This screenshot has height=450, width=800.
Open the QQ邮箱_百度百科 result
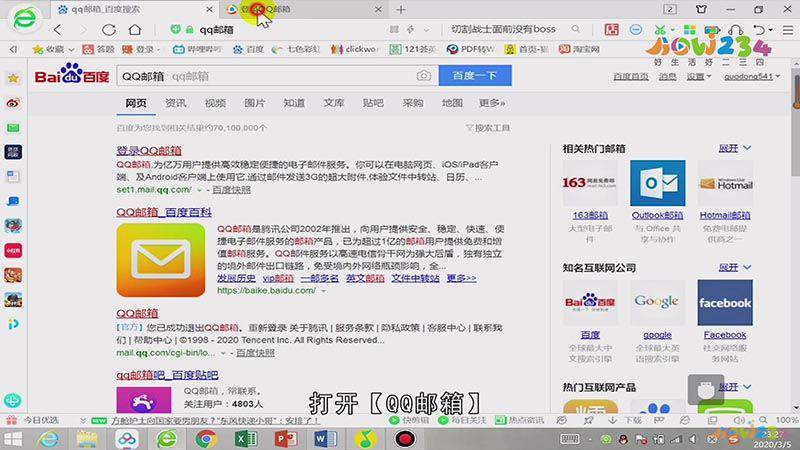coord(164,212)
